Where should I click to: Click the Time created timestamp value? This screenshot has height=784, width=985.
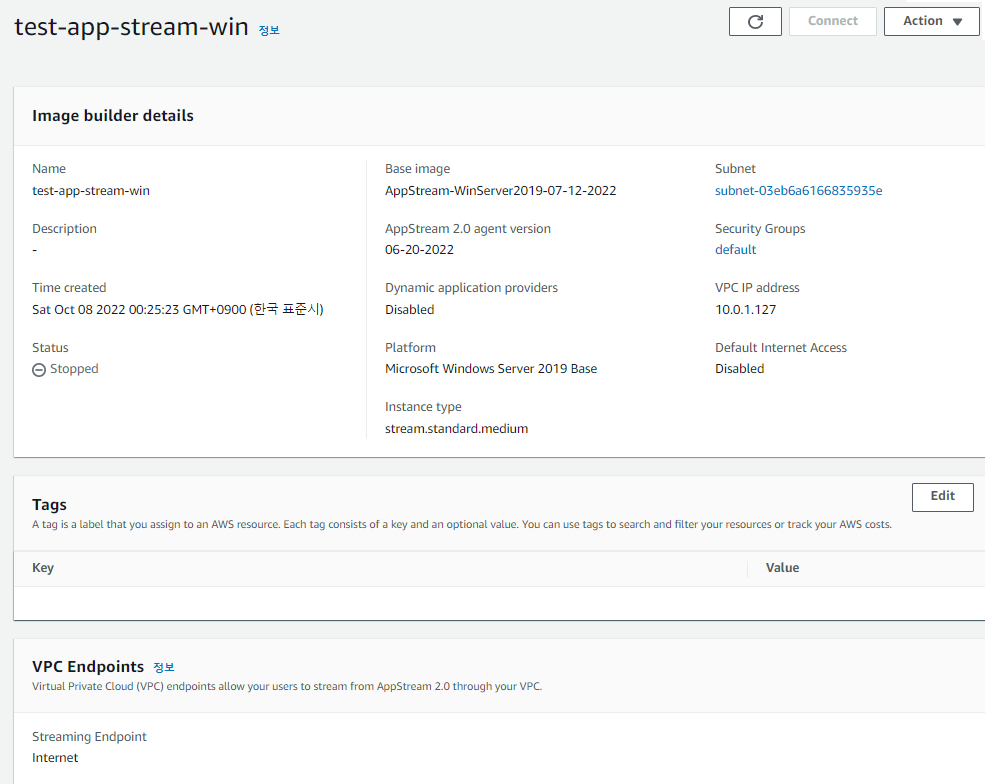[x=178, y=309]
